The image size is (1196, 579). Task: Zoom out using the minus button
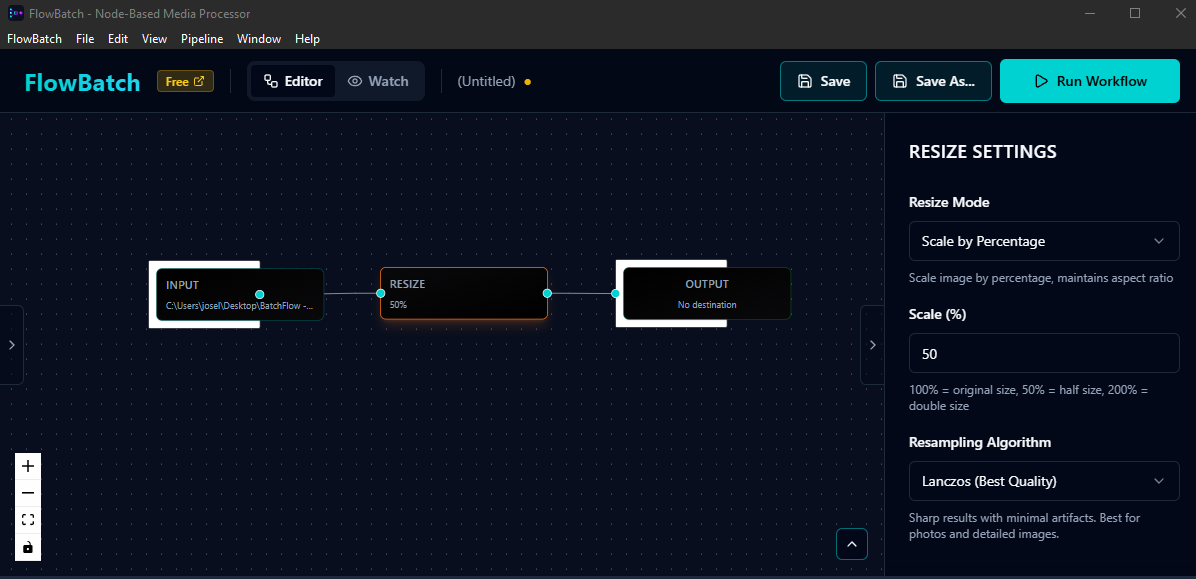tap(28, 493)
